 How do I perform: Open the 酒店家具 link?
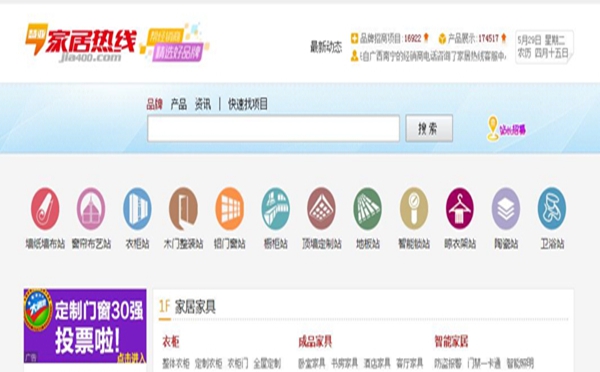coord(377,363)
